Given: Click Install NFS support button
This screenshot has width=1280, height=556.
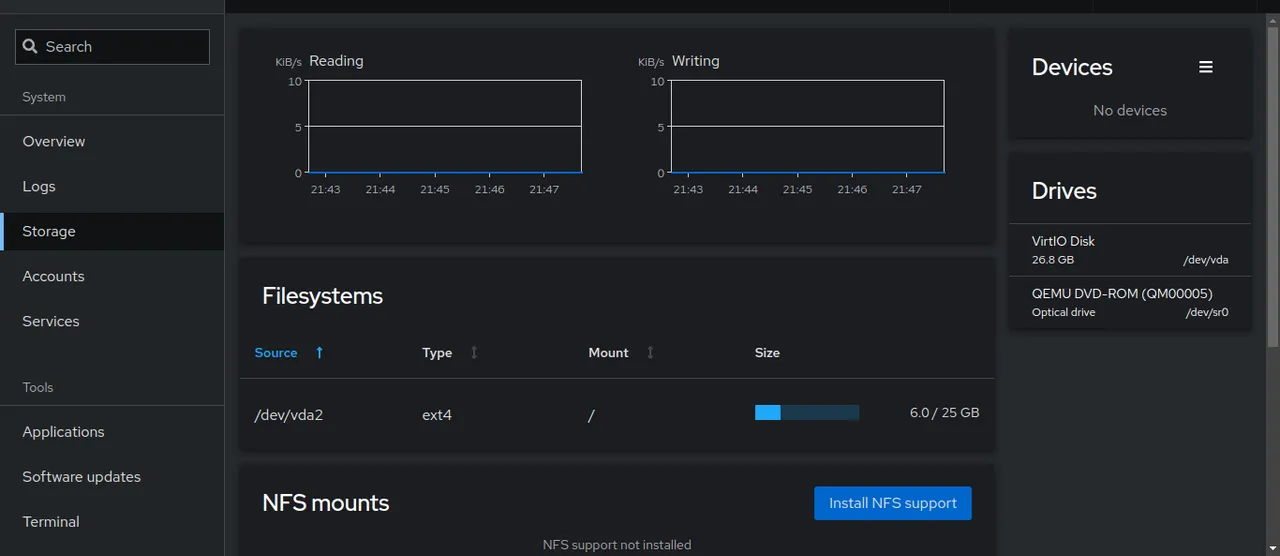Looking at the screenshot, I should (893, 503).
